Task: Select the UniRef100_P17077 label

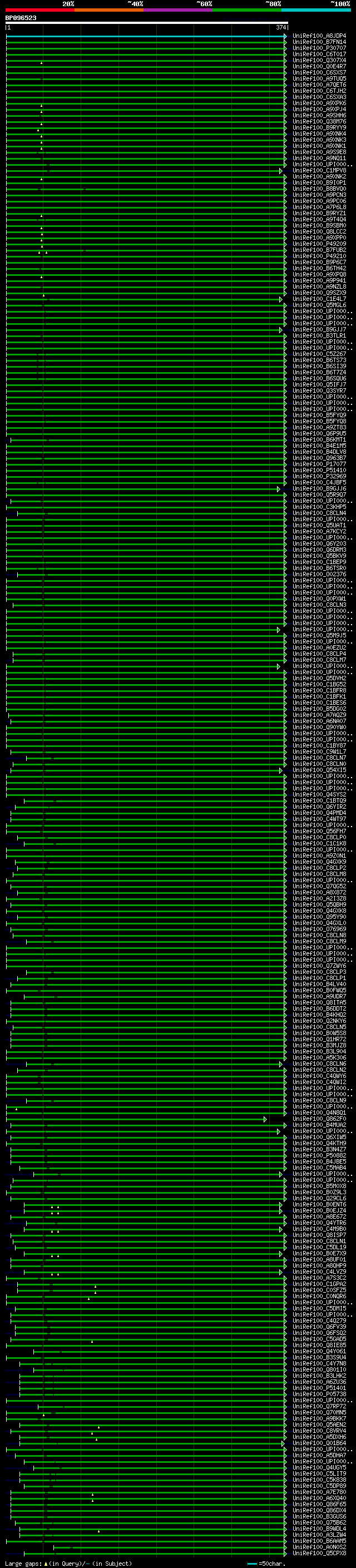Action: pos(319,464)
